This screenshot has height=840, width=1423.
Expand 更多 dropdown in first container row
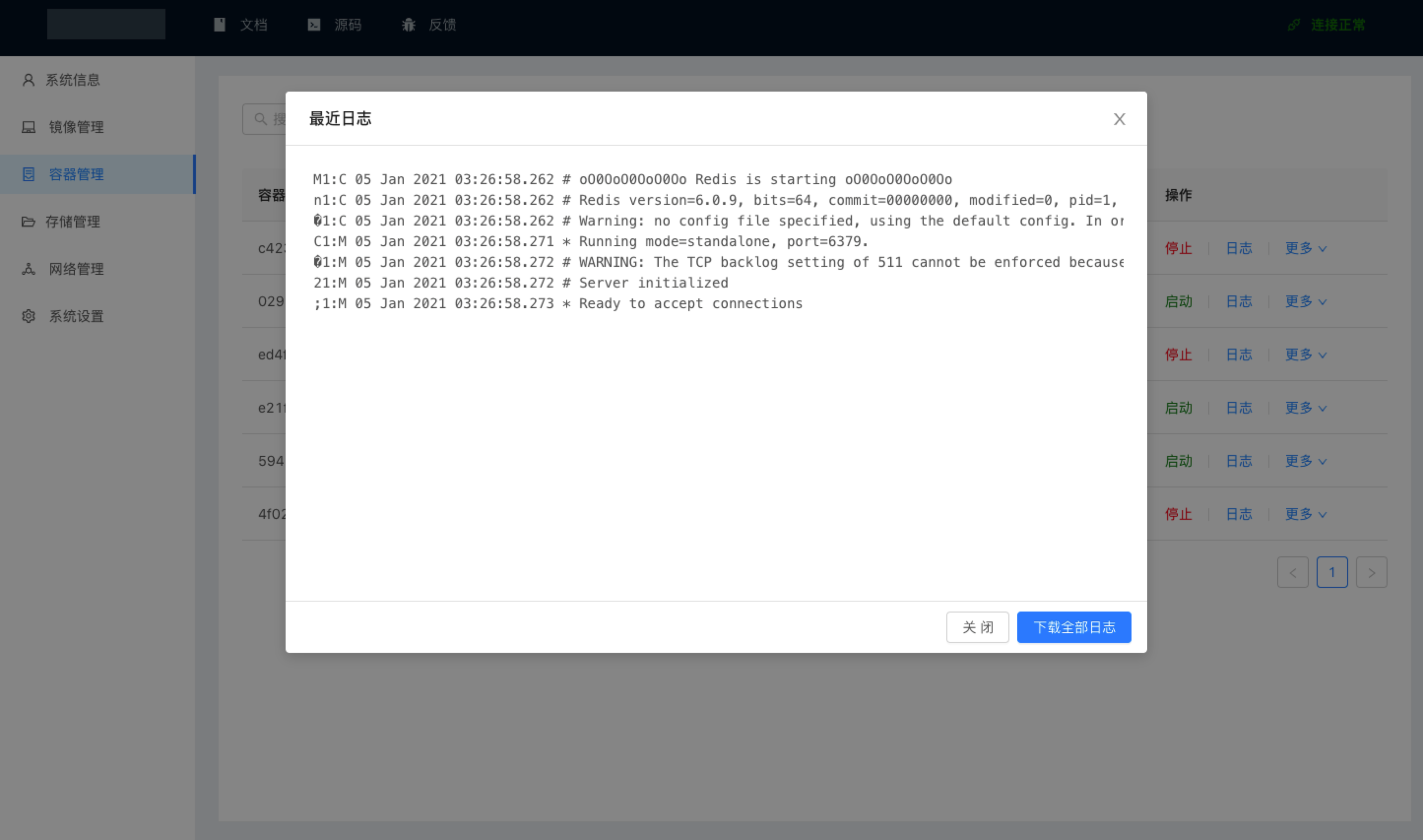[x=1305, y=248]
